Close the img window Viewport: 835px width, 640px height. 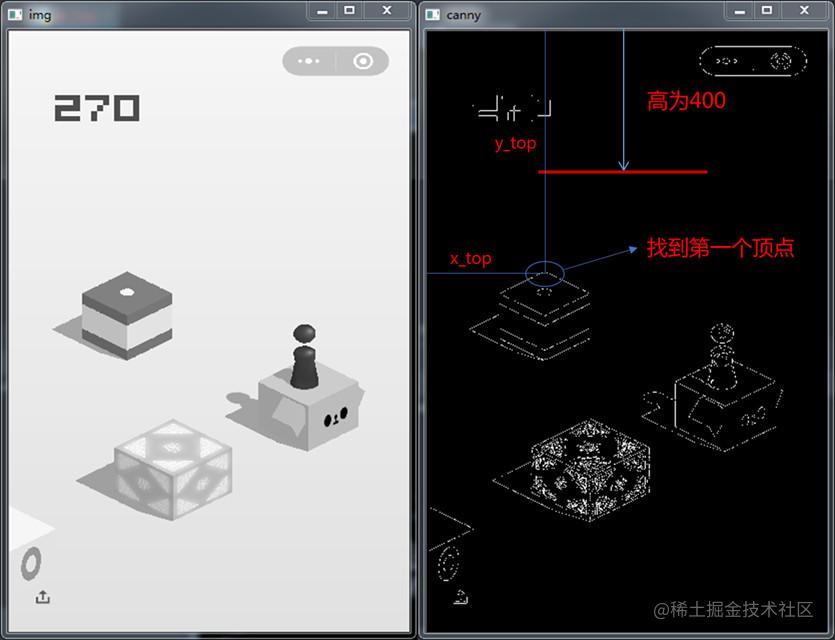(387, 11)
